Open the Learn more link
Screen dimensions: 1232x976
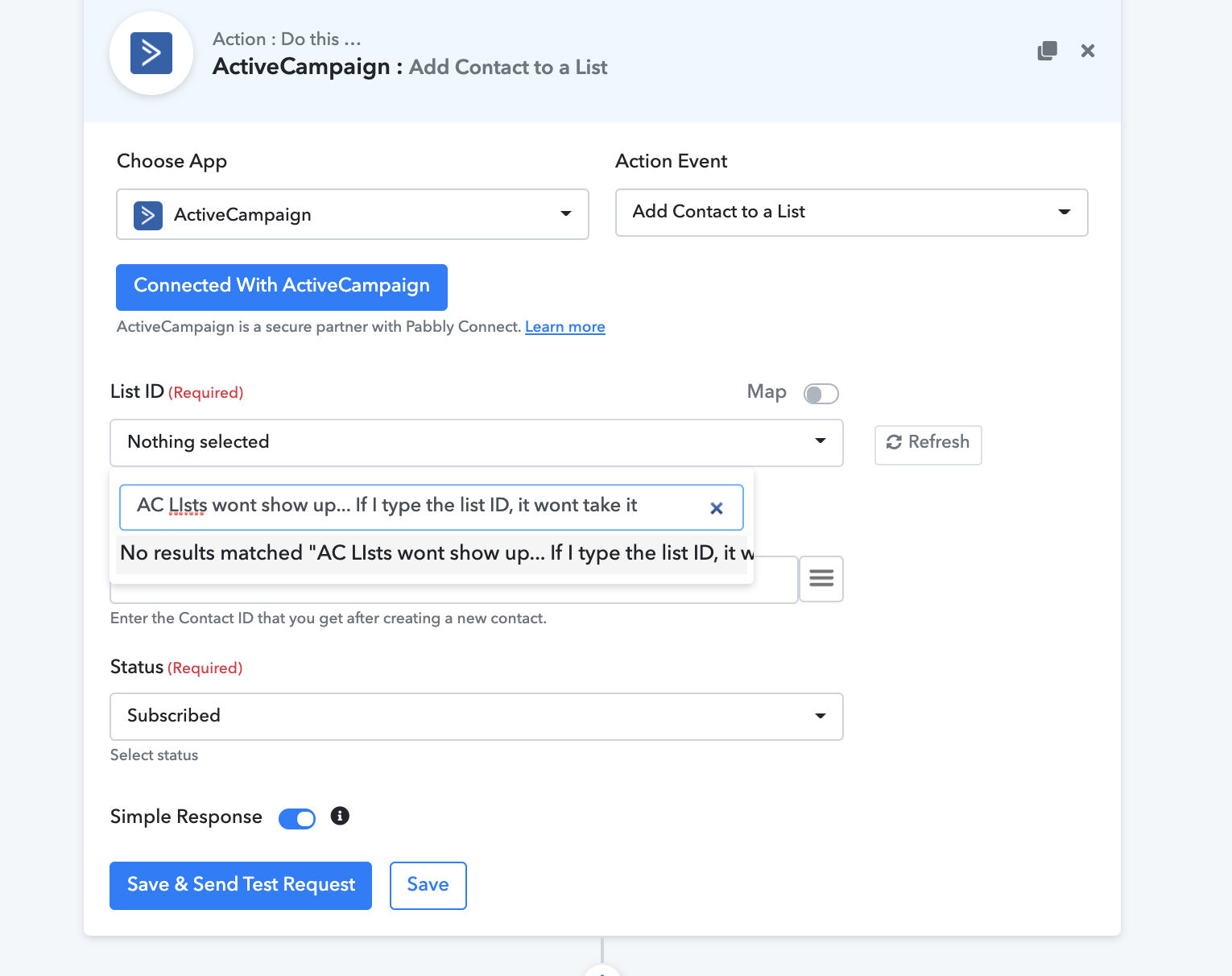(x=565, y=327)
